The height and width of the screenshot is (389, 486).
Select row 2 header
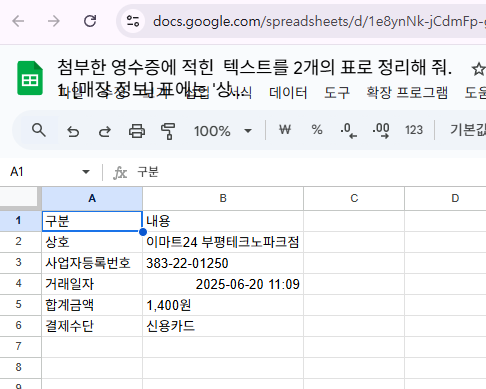click(20, 242)
